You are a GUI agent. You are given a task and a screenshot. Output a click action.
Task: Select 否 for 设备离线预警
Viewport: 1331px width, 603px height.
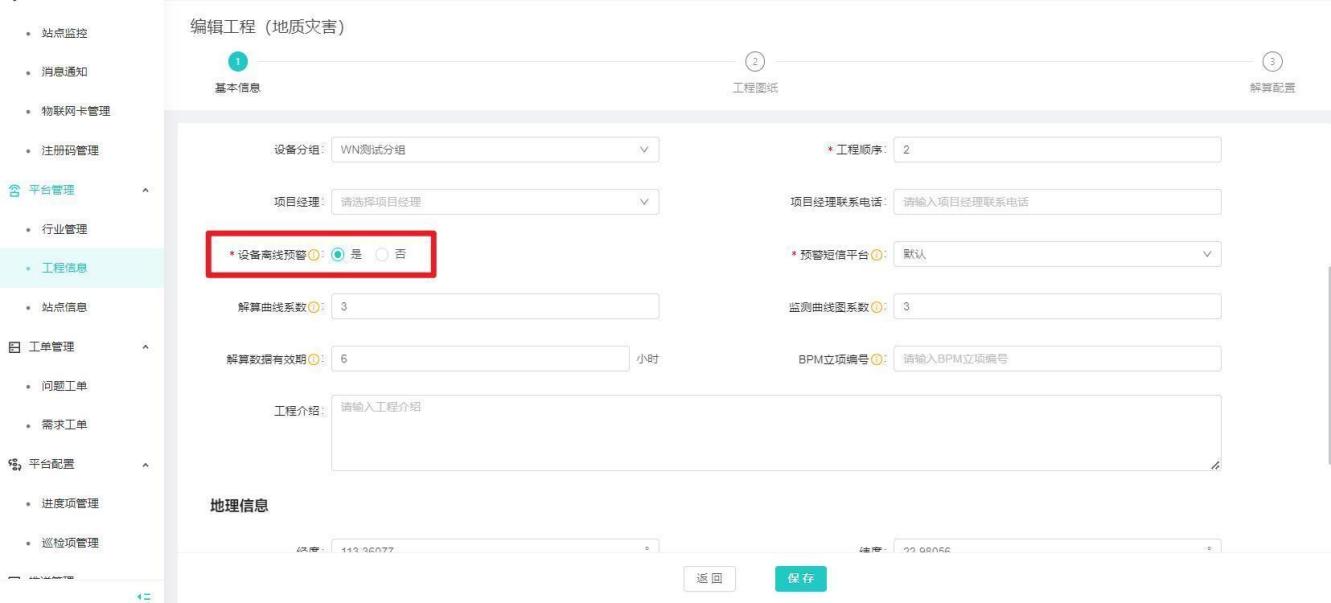coord(382,255)
